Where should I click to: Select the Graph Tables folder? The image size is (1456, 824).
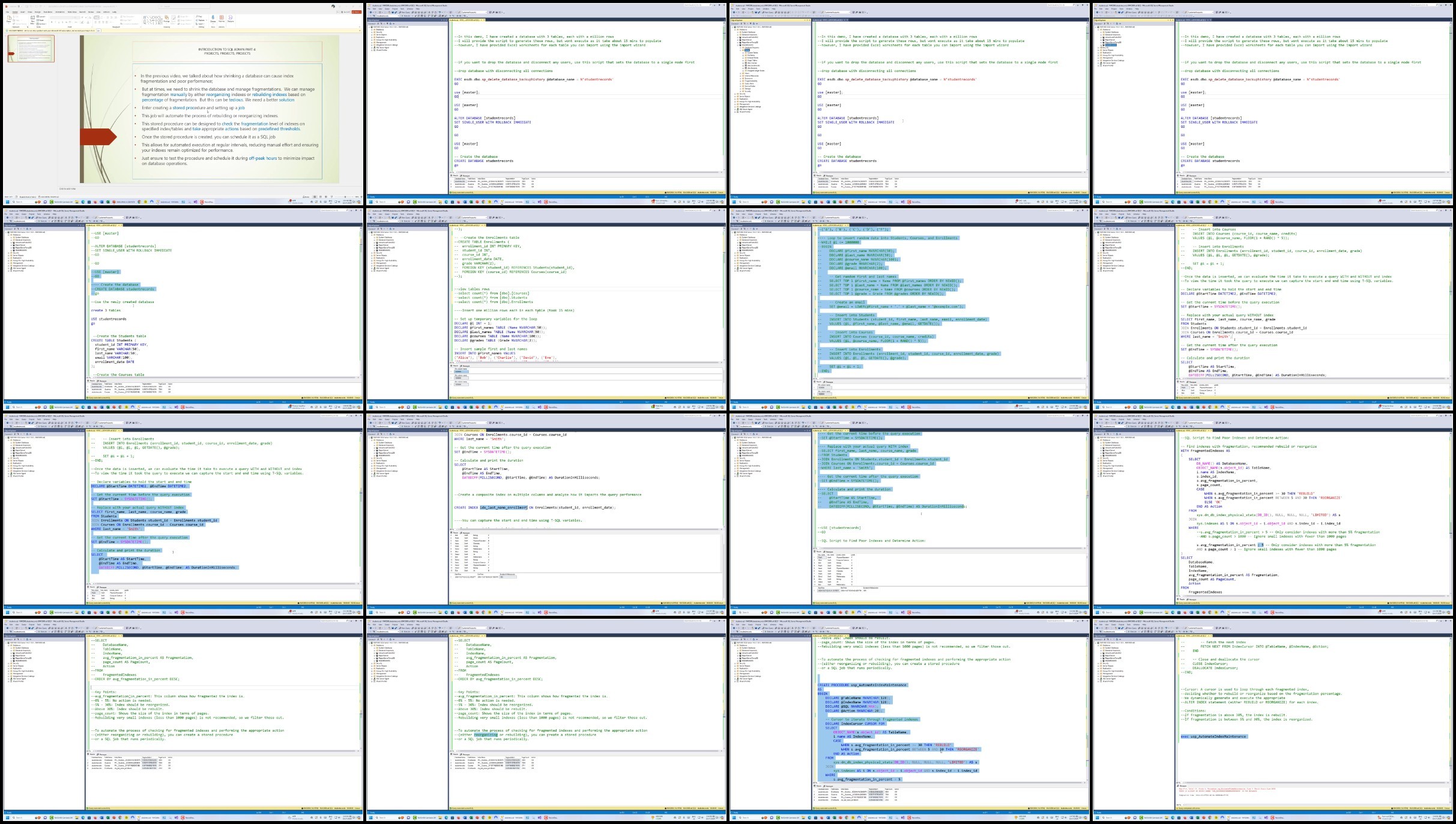[752, 61]
